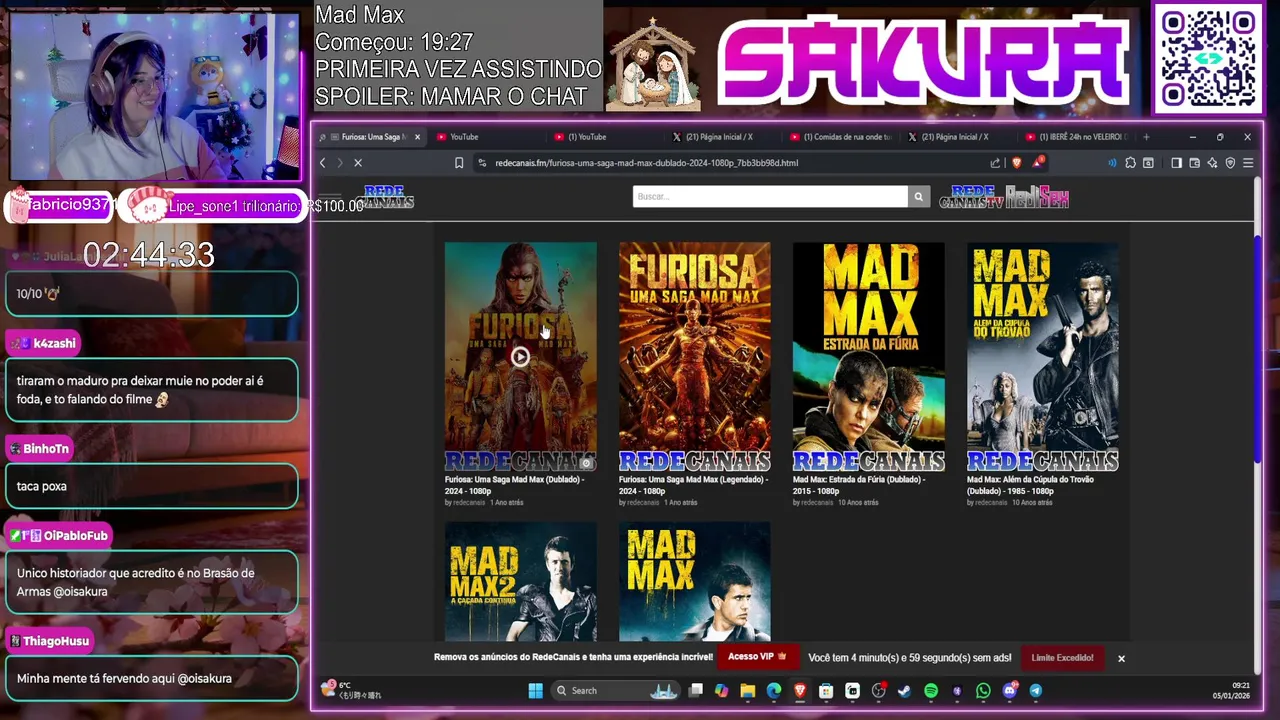Toggle the browser sidebar panel icon
Viewport: 1280px width, 720px height.
[x=1176, y=163]
